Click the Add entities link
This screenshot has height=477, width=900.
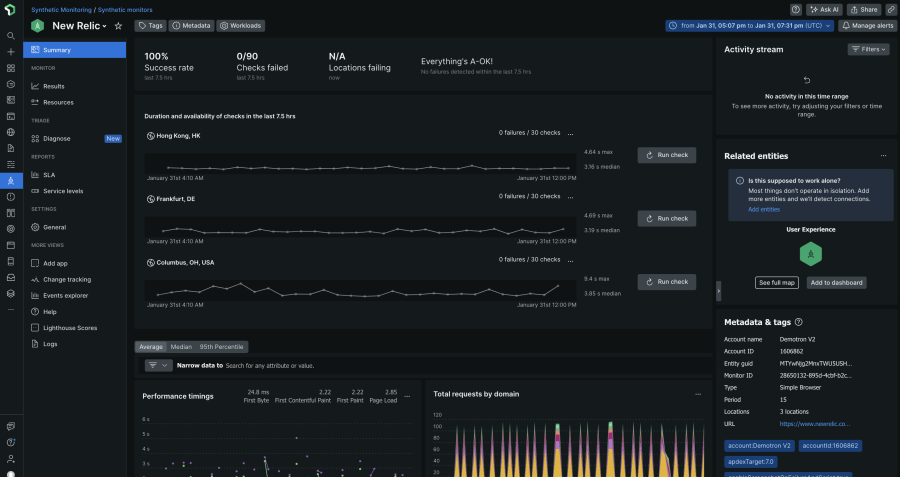point(763,209)
